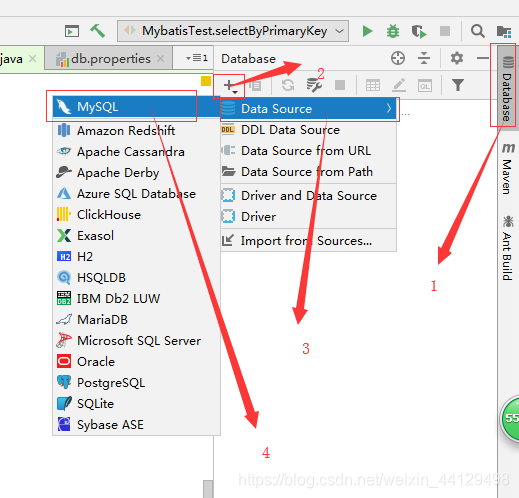Click the editor vertical scrollbar thumb

pos(208,489)
